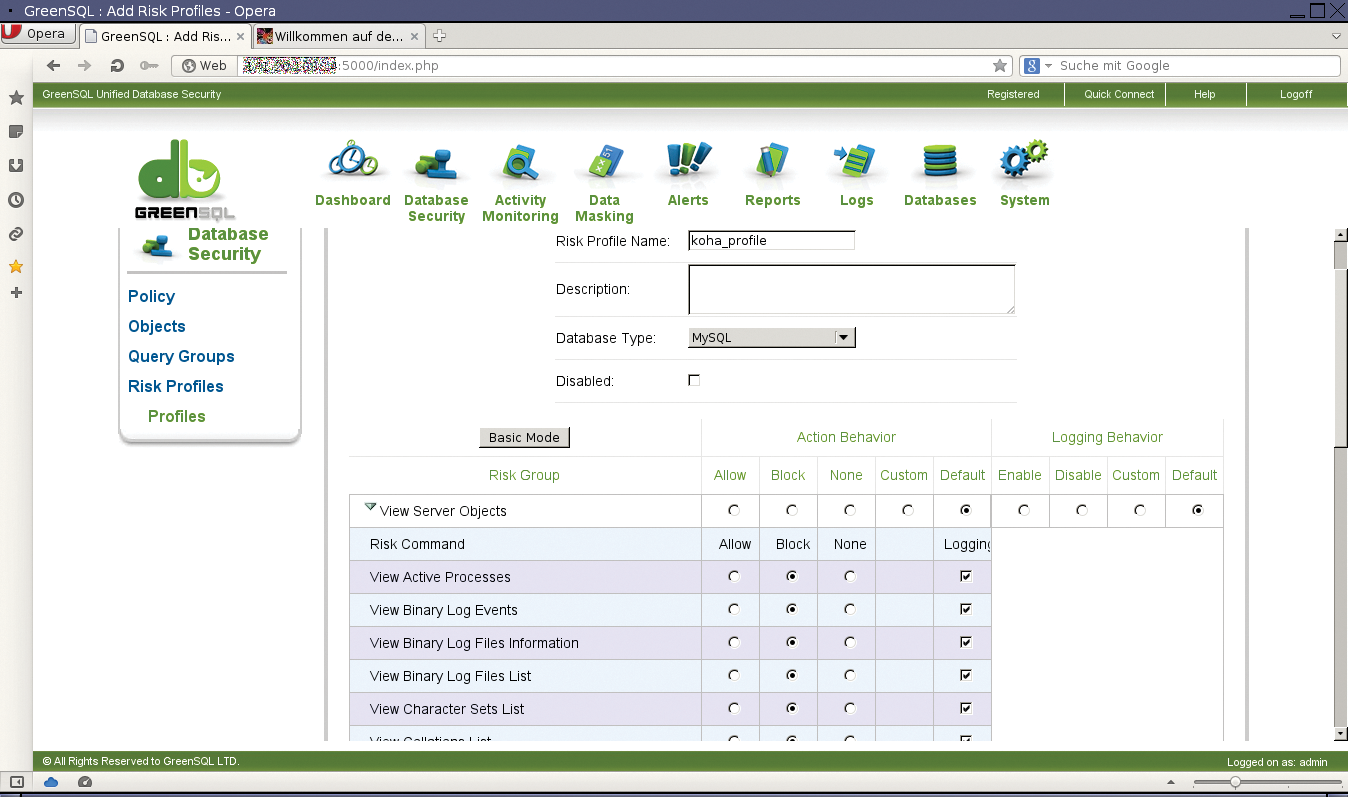
Task: Uncheck logging for View Binary Log Files Information
Action: point(966,643)
